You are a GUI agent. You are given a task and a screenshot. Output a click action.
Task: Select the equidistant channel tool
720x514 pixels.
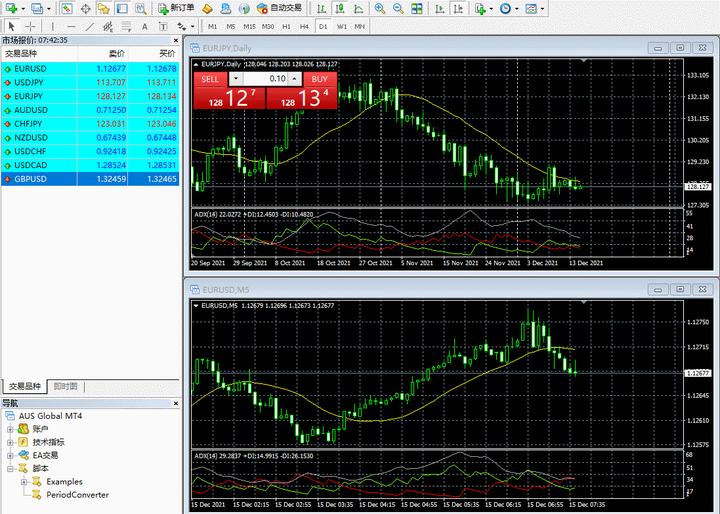point(108,27)
